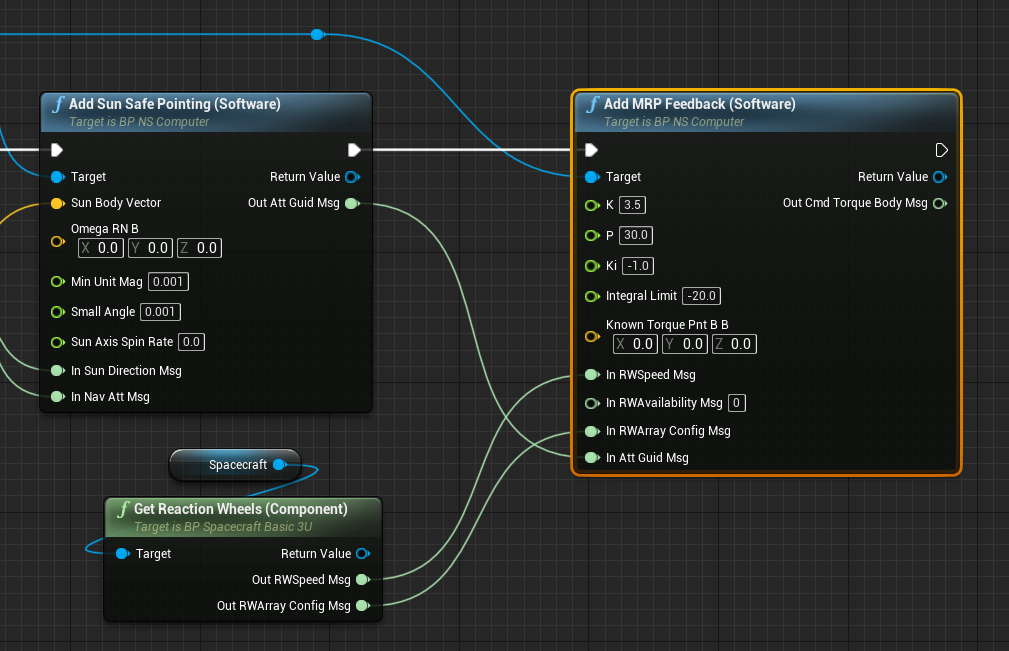Image resolution: width=1009 pixels, height=651 pixels.
Task: Click the Spacecraft variable output pin
Action: (x=279, y=464)
